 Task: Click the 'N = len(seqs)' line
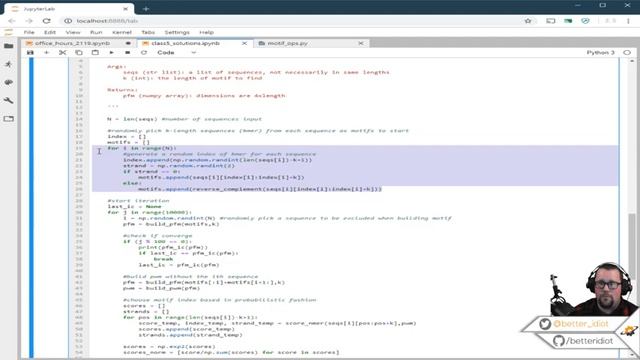pos(132,119)
